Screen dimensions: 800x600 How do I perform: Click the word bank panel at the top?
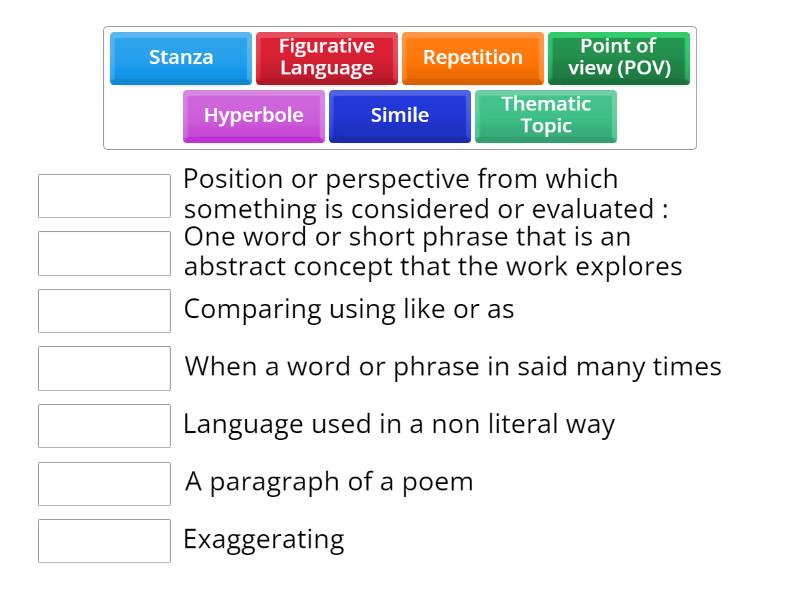pyautogui.click(x=400, y=87)
